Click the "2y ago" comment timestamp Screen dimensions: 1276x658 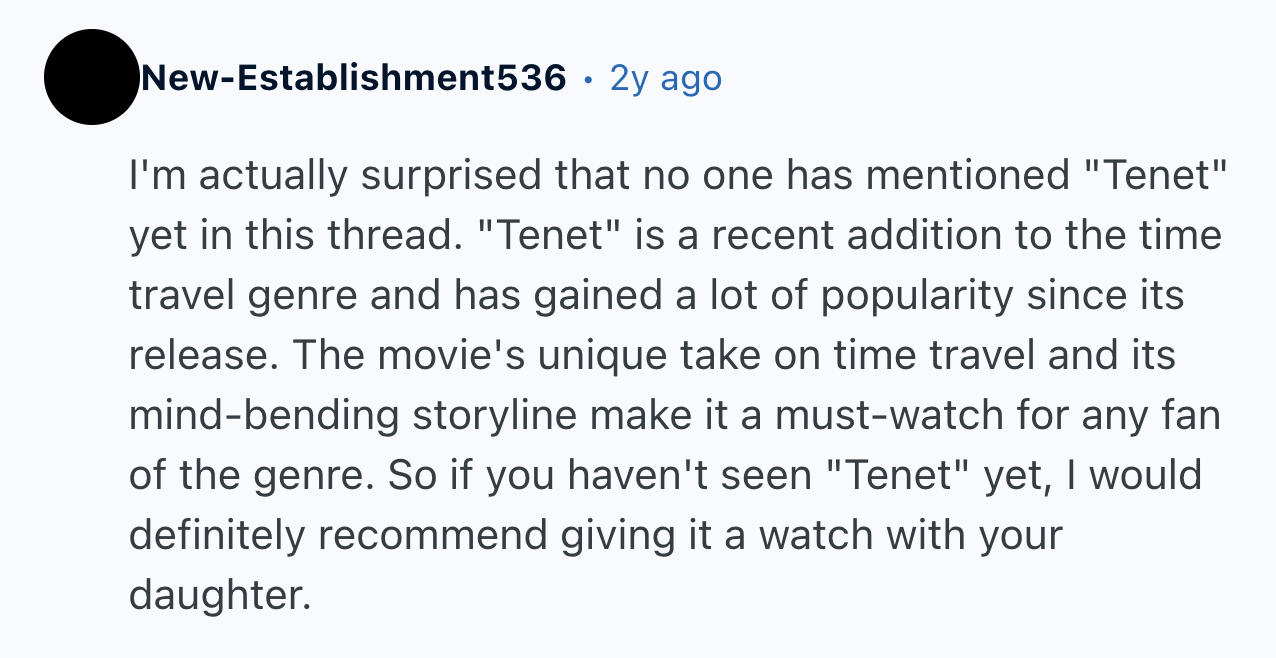665,77
